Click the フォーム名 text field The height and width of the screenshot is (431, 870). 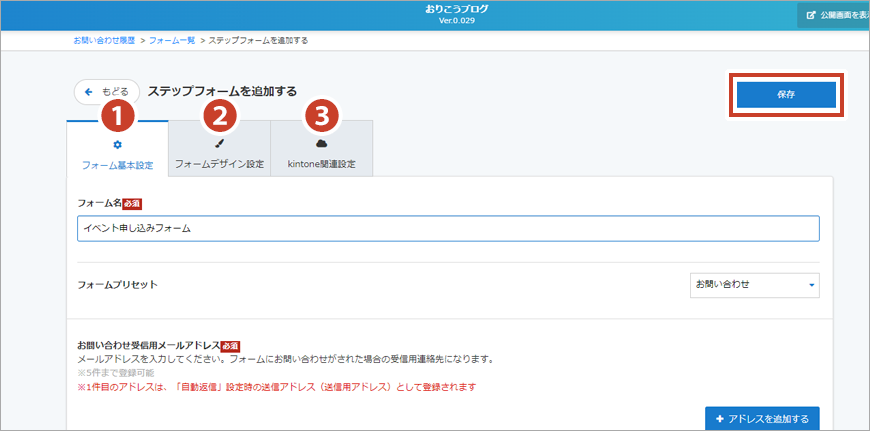pyautogui.click(x=448, y=228)
